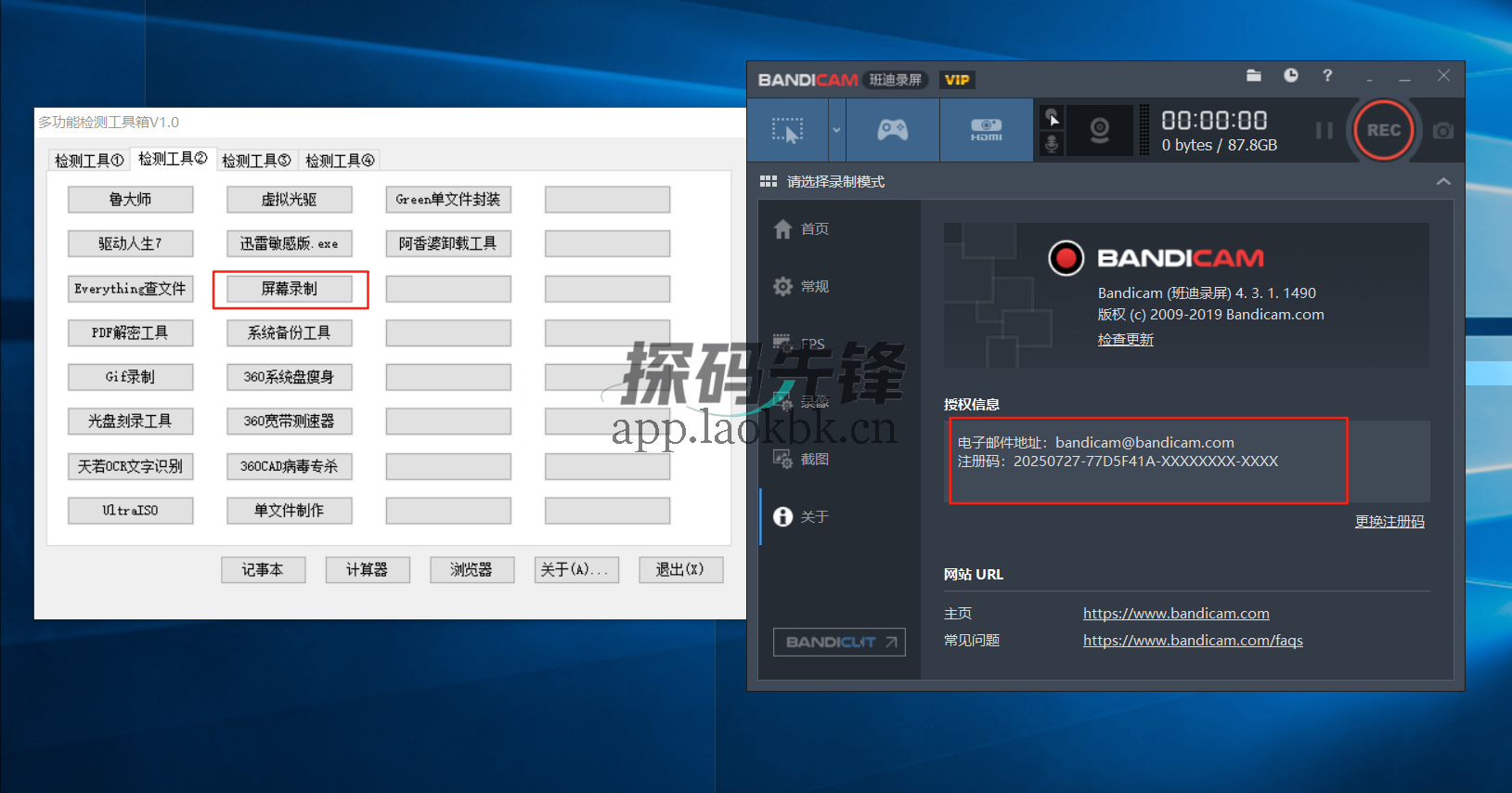The width and height of the screenshot is (1512, 793).
Task: Choose HDMI device recording mode
Action: (x=986, y=130)
